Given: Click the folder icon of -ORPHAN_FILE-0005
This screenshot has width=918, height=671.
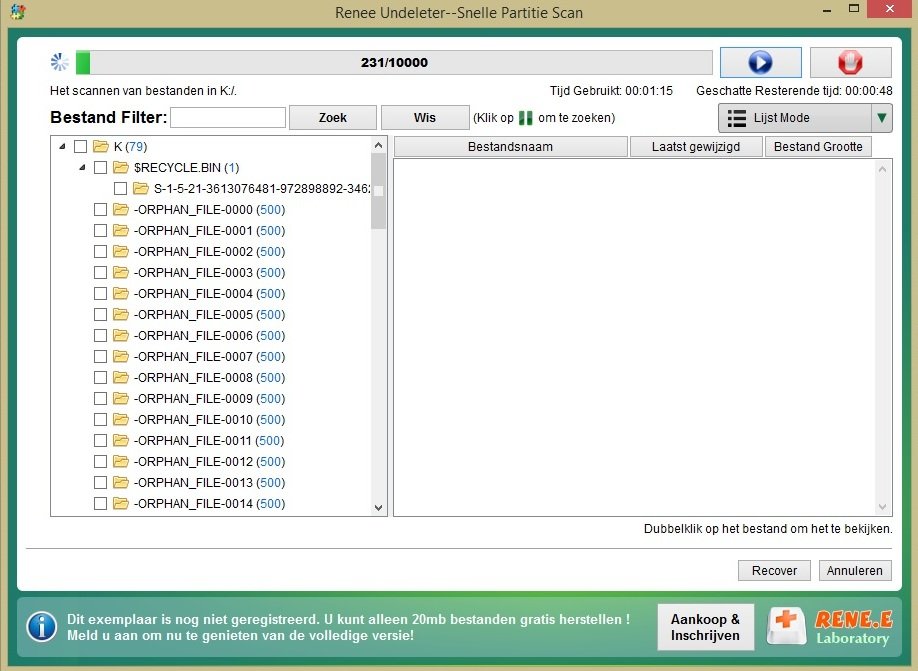Looking at the screenshot, I should tap(121, 315).
